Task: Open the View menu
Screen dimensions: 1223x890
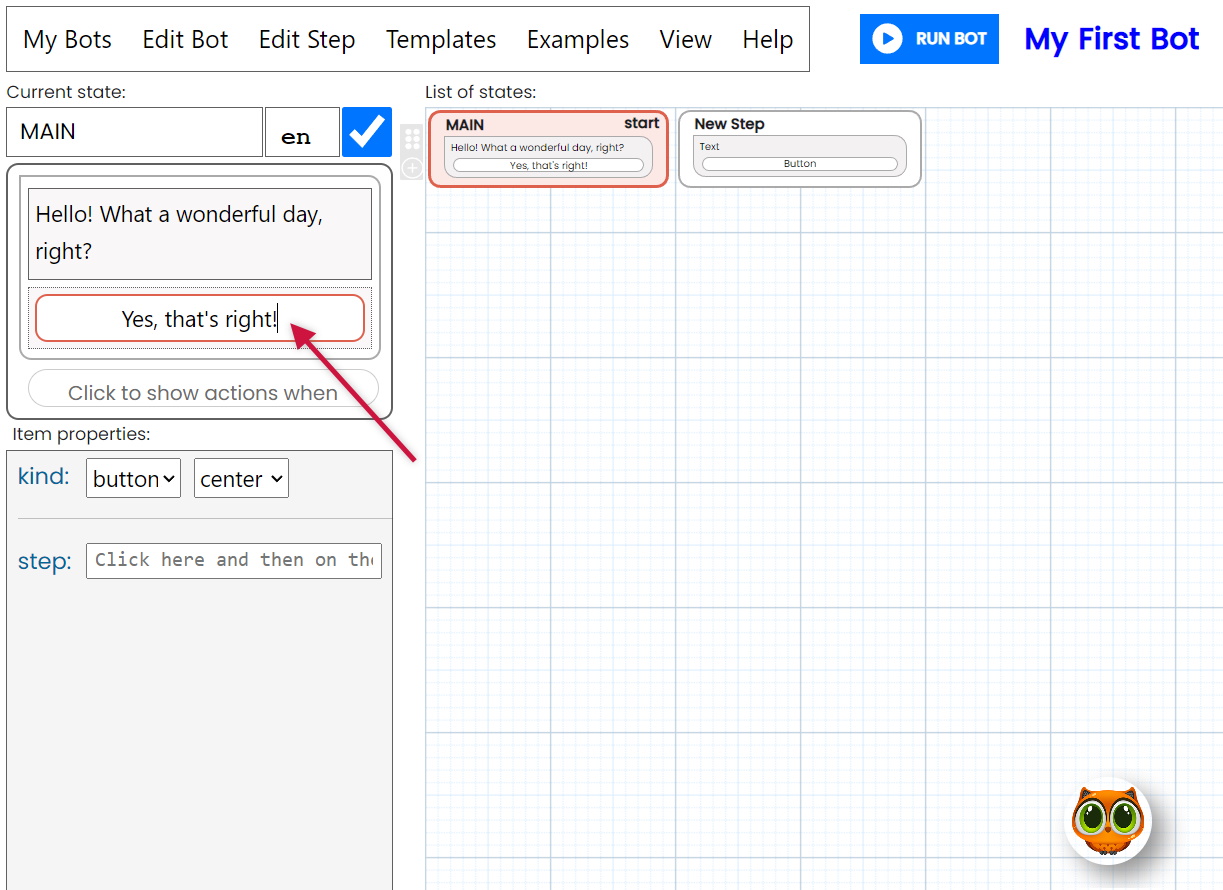Action: click(685, 40)
